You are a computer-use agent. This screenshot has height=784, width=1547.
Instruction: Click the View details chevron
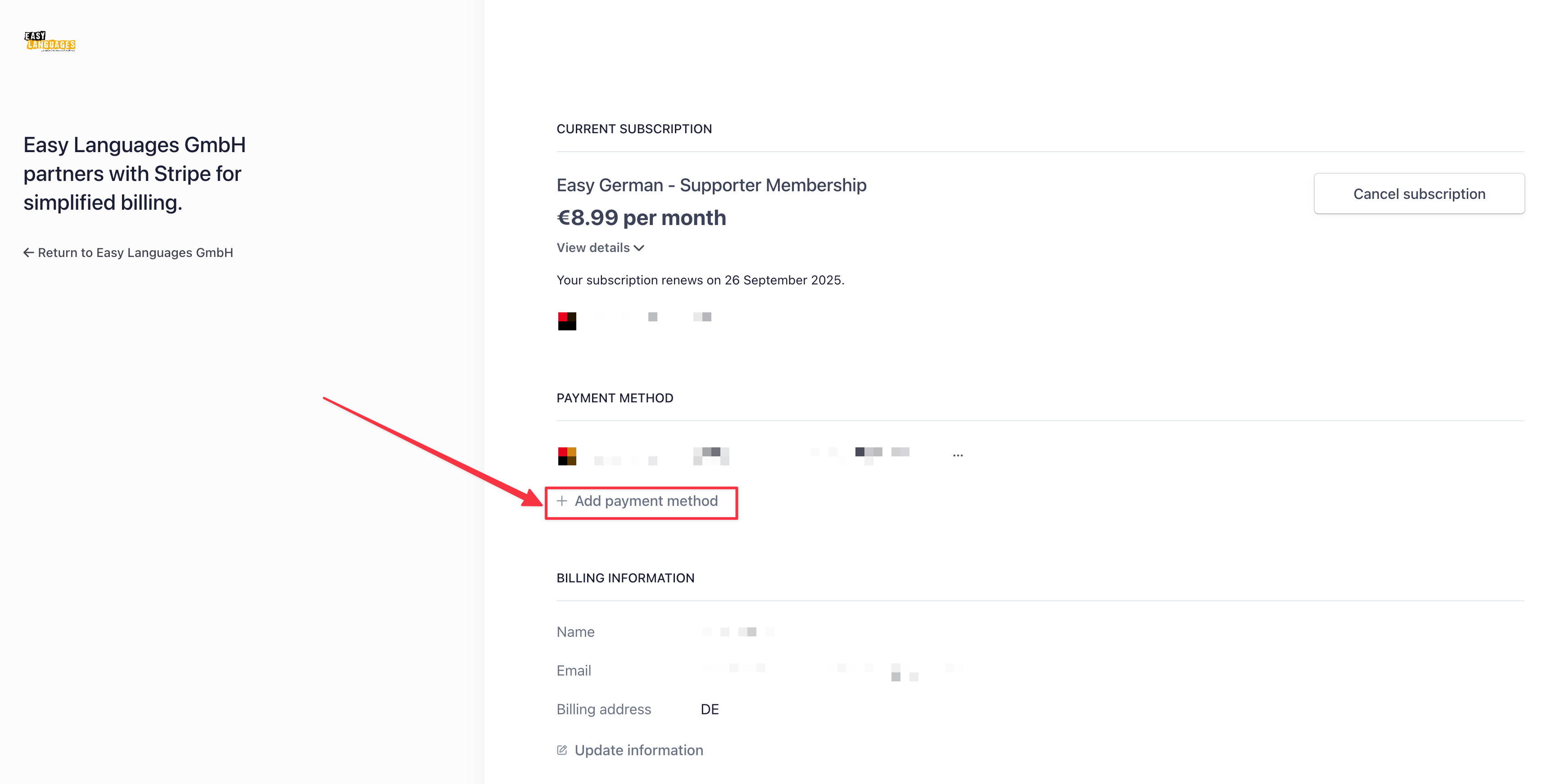coord(639,248)
